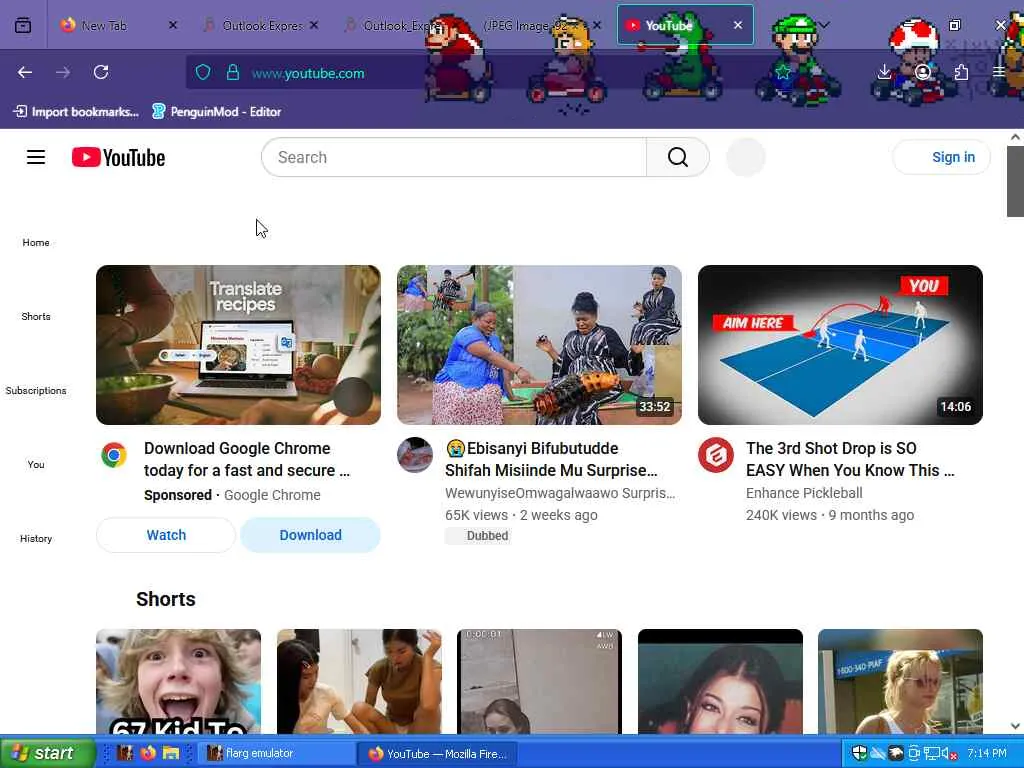Screen dimensions: 1024x768
Task: Click scrollbar up arrow
Action: [1015, 137]
